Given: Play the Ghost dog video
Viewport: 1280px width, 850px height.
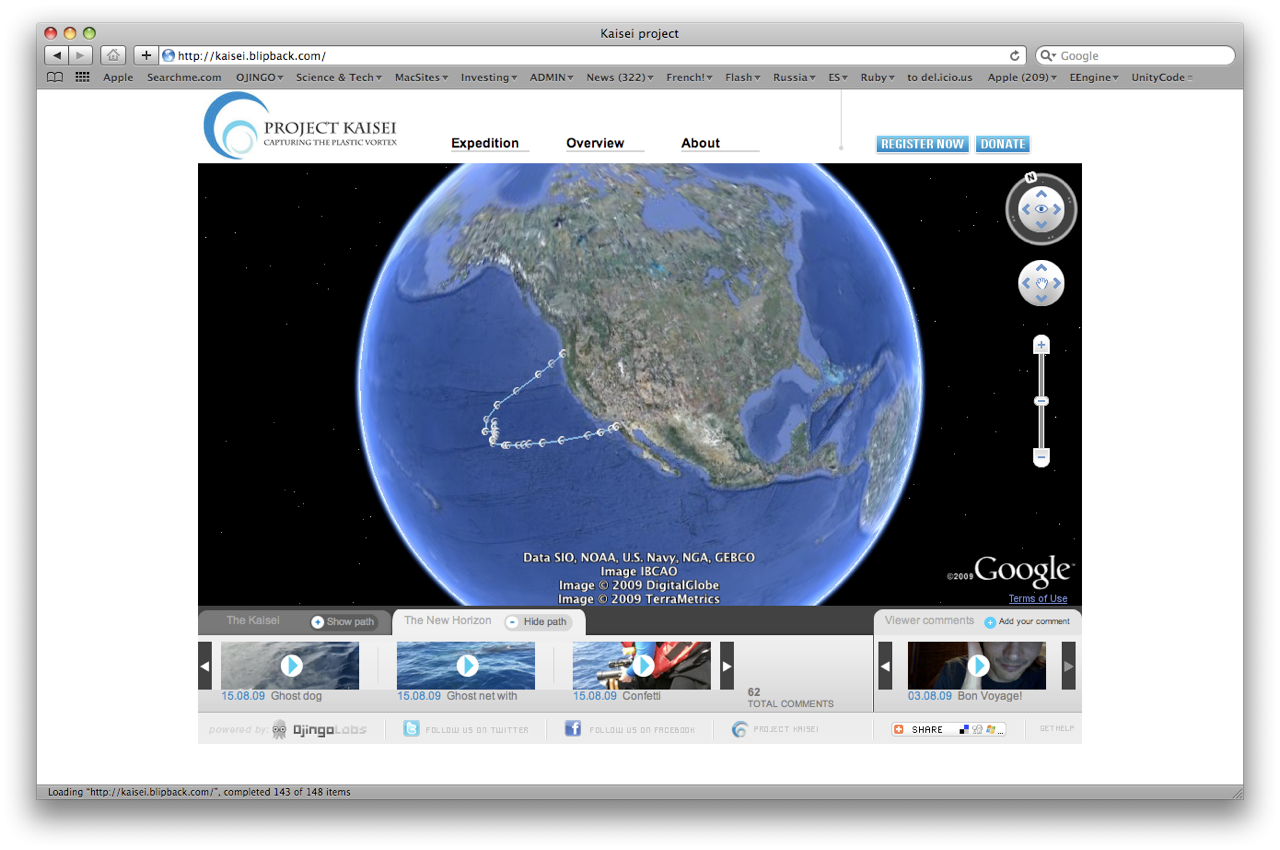Looking at the screenshot, I should 291,665.
